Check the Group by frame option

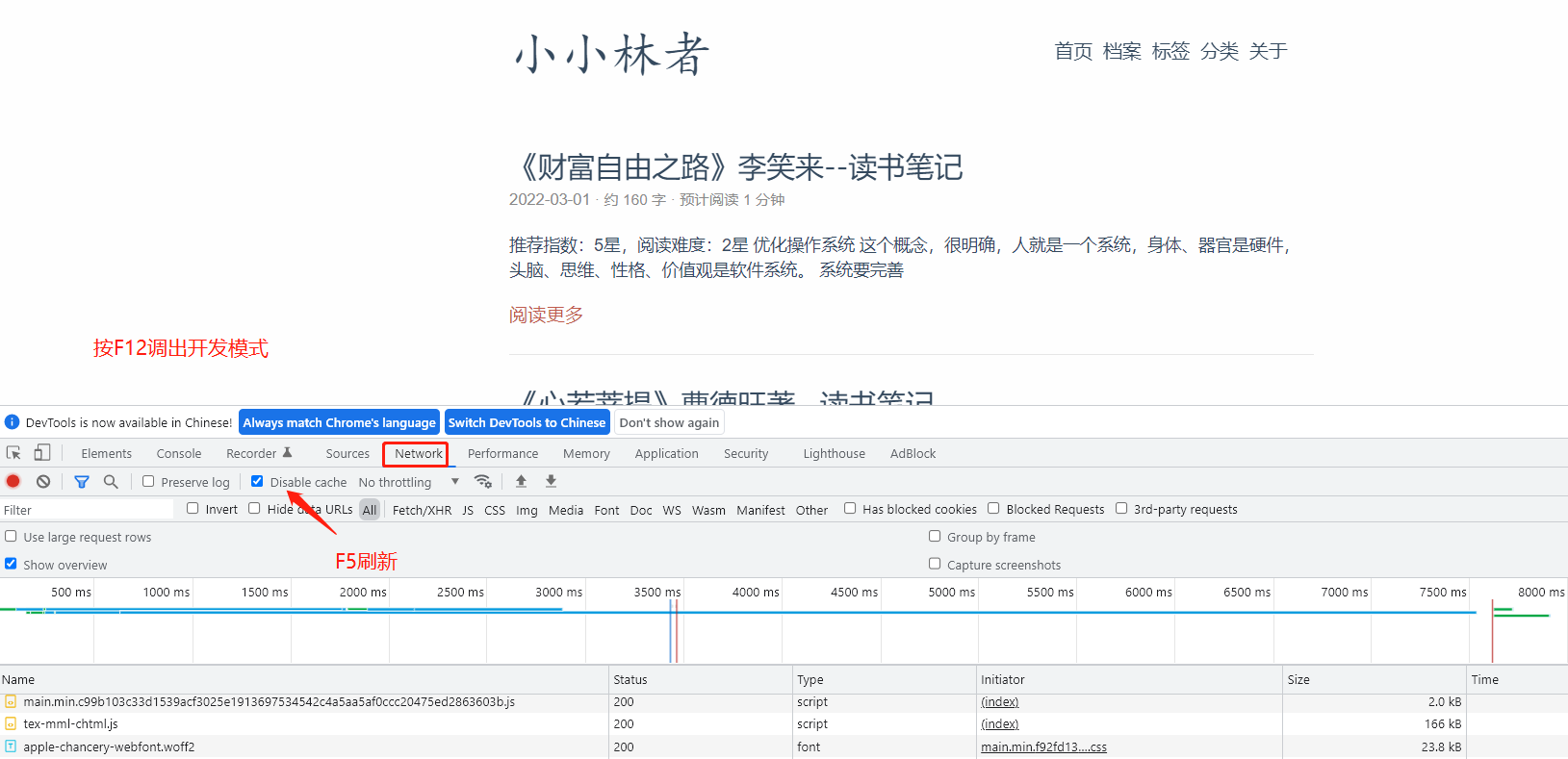935,536
